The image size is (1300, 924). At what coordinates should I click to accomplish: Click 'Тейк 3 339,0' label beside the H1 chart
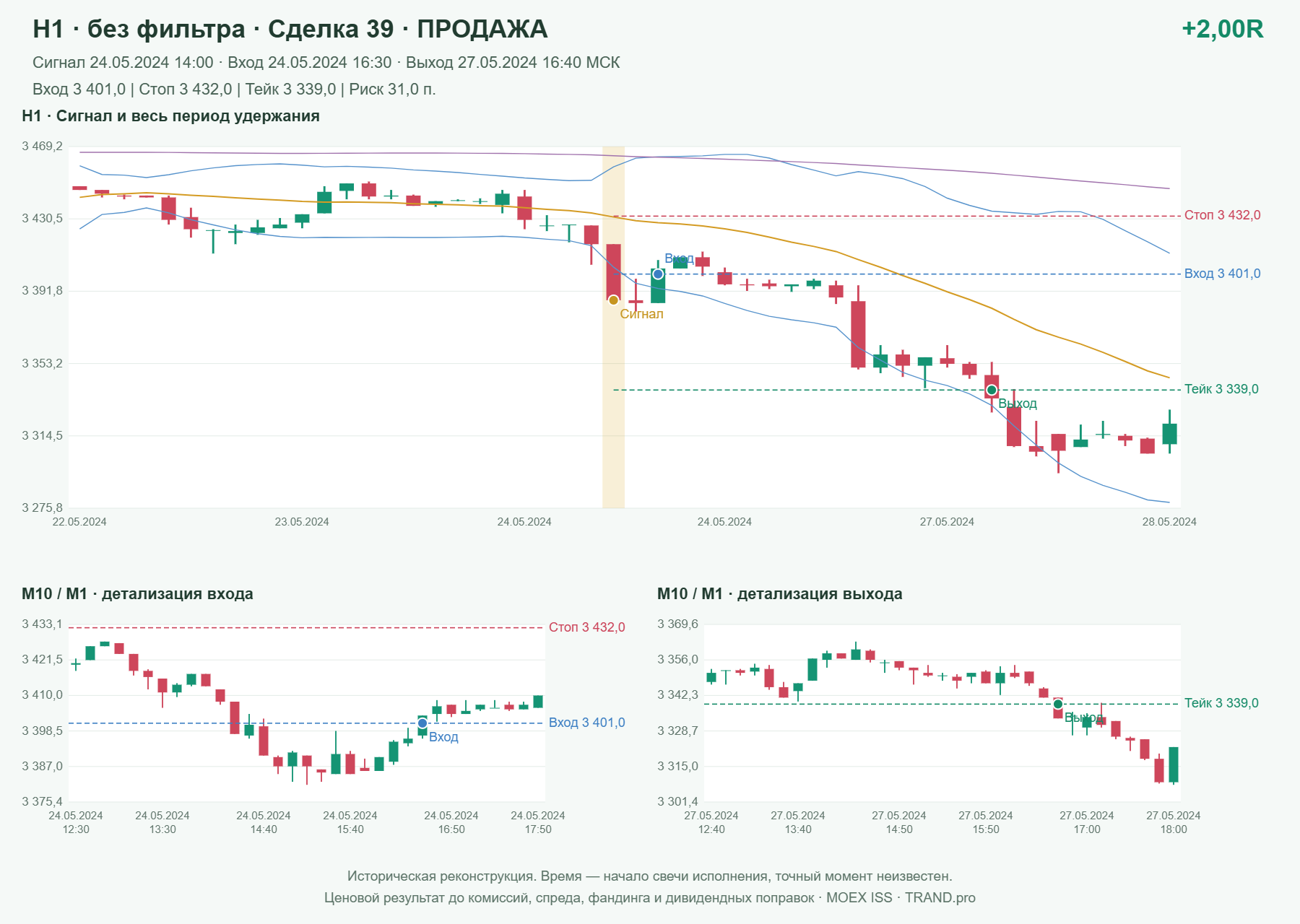pos(1221,389)
